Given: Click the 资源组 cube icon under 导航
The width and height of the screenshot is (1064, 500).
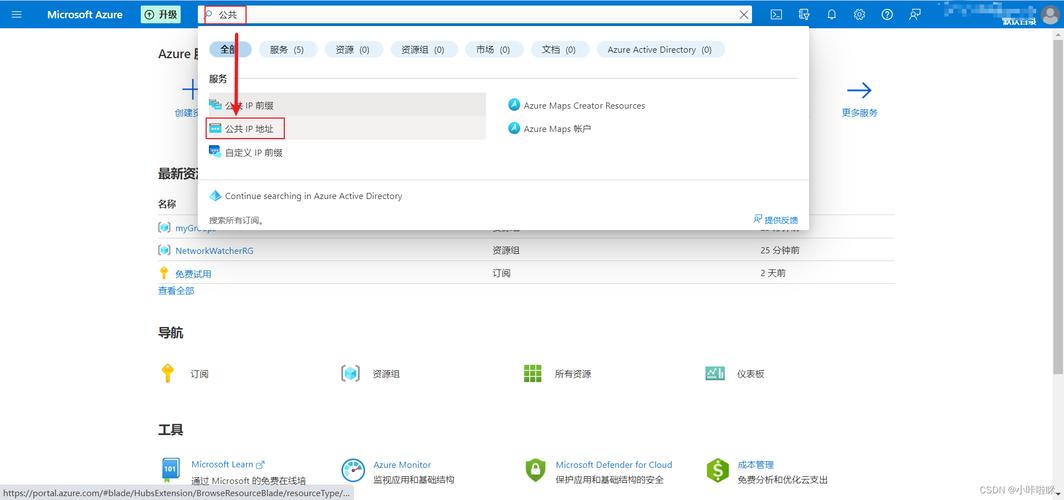Looking at the screenshot, I should pyautogui.click(x=350, y=373).
